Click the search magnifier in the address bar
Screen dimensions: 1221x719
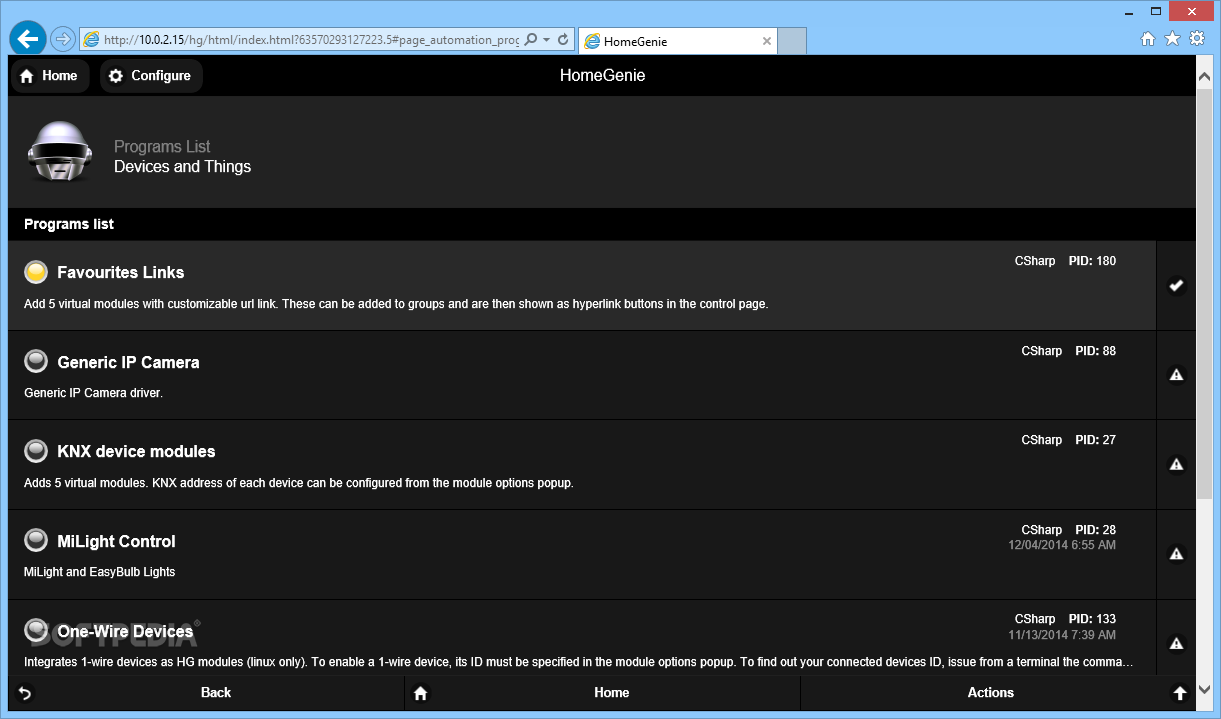tap(531, 40)
